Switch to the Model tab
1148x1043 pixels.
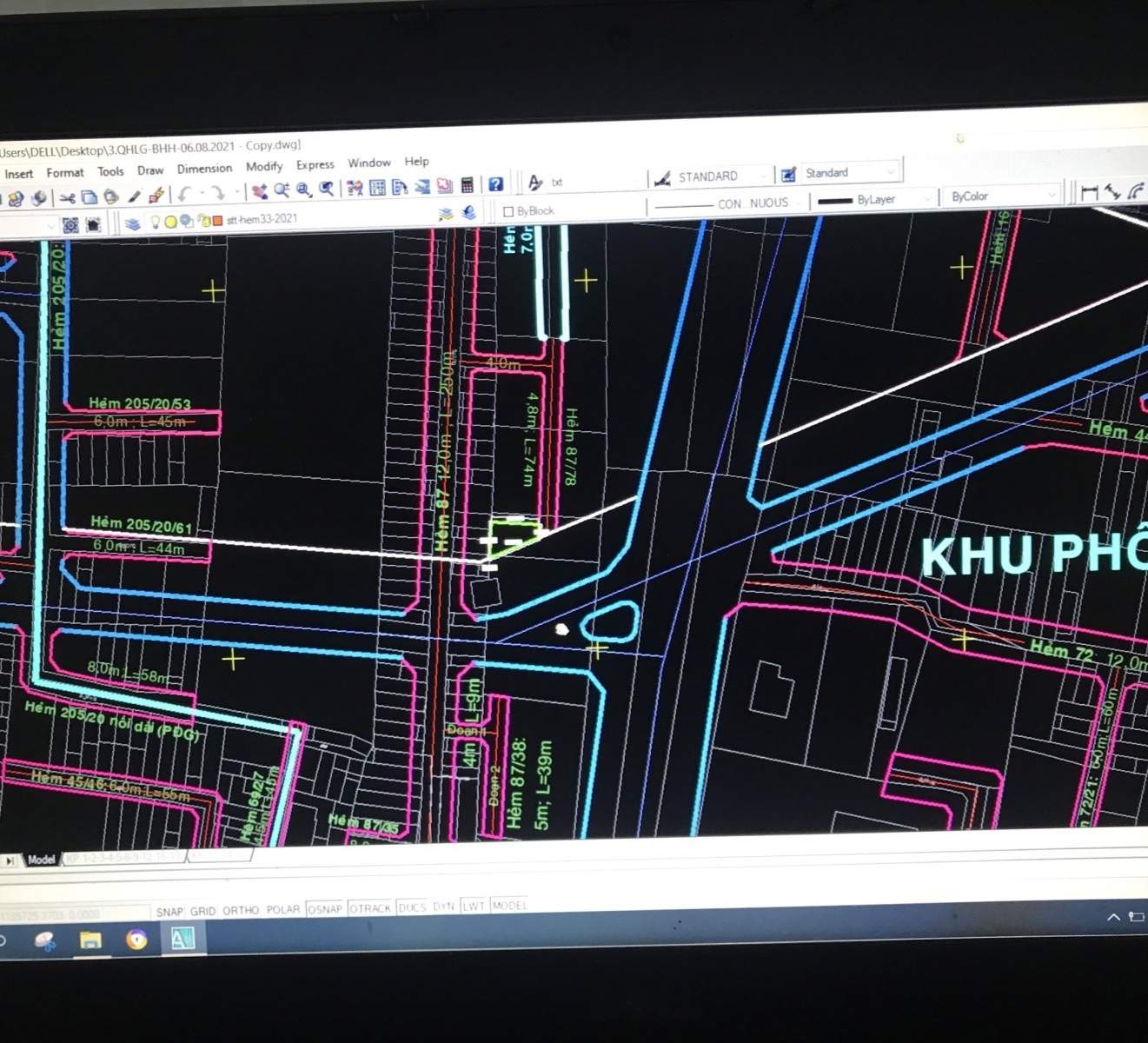(41, 860)
